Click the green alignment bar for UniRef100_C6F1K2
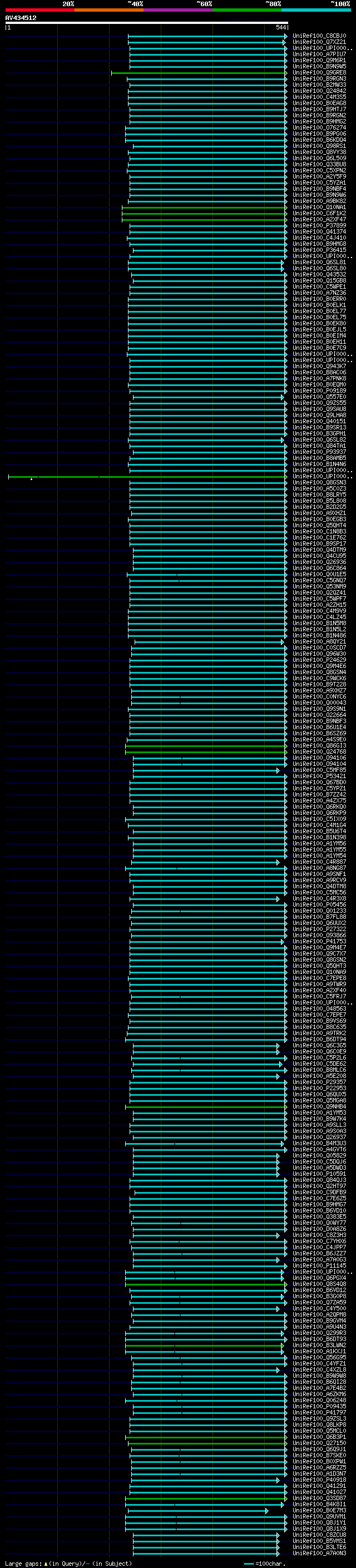This screenshot has height=1568, width=356. tap(205, 214)
